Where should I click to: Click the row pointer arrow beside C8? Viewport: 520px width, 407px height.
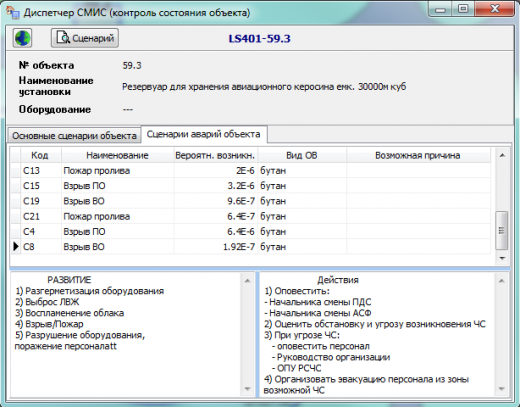pos(16,247)
